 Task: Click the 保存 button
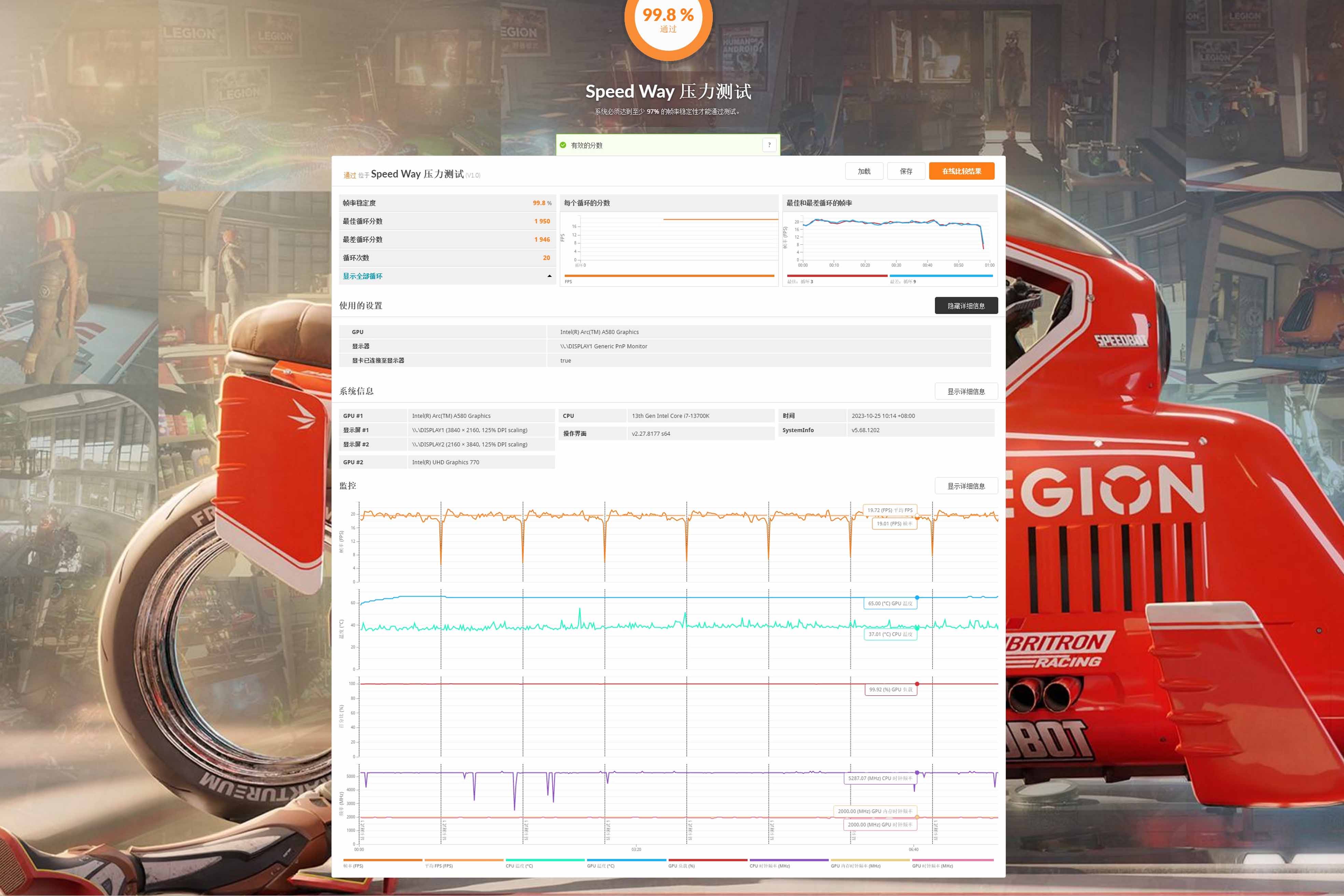click(x=906, y=171)
